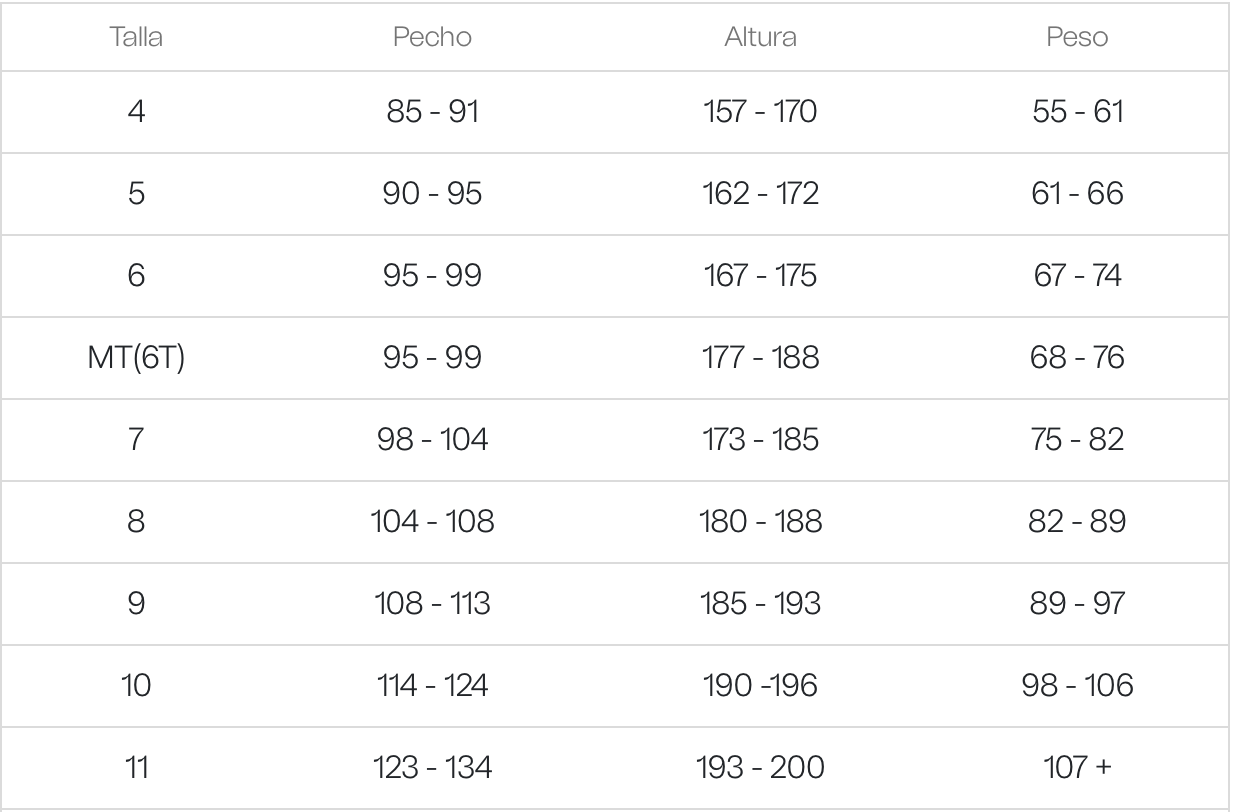Screen dimensions: 1236x812
Task: Click weight value 67 - 74
Action: 1079,275
